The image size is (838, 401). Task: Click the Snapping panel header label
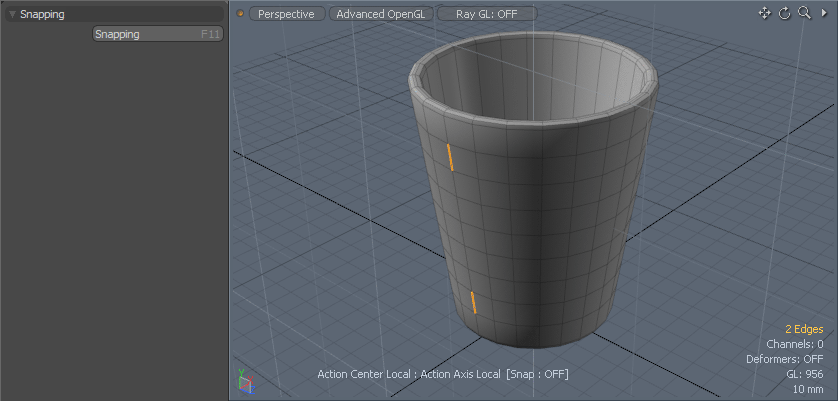point(42,14)
